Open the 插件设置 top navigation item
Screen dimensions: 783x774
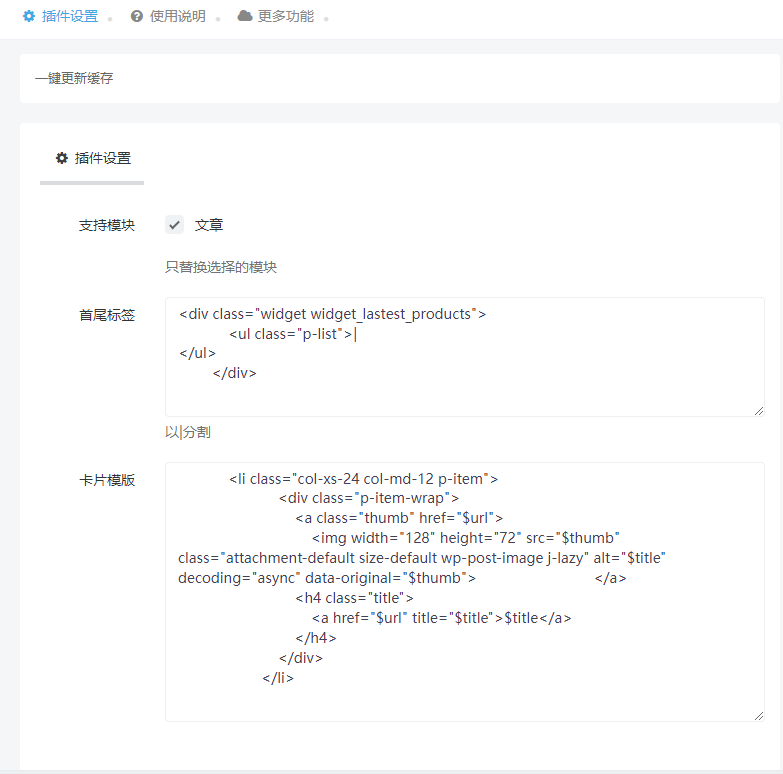coord(69,16)
